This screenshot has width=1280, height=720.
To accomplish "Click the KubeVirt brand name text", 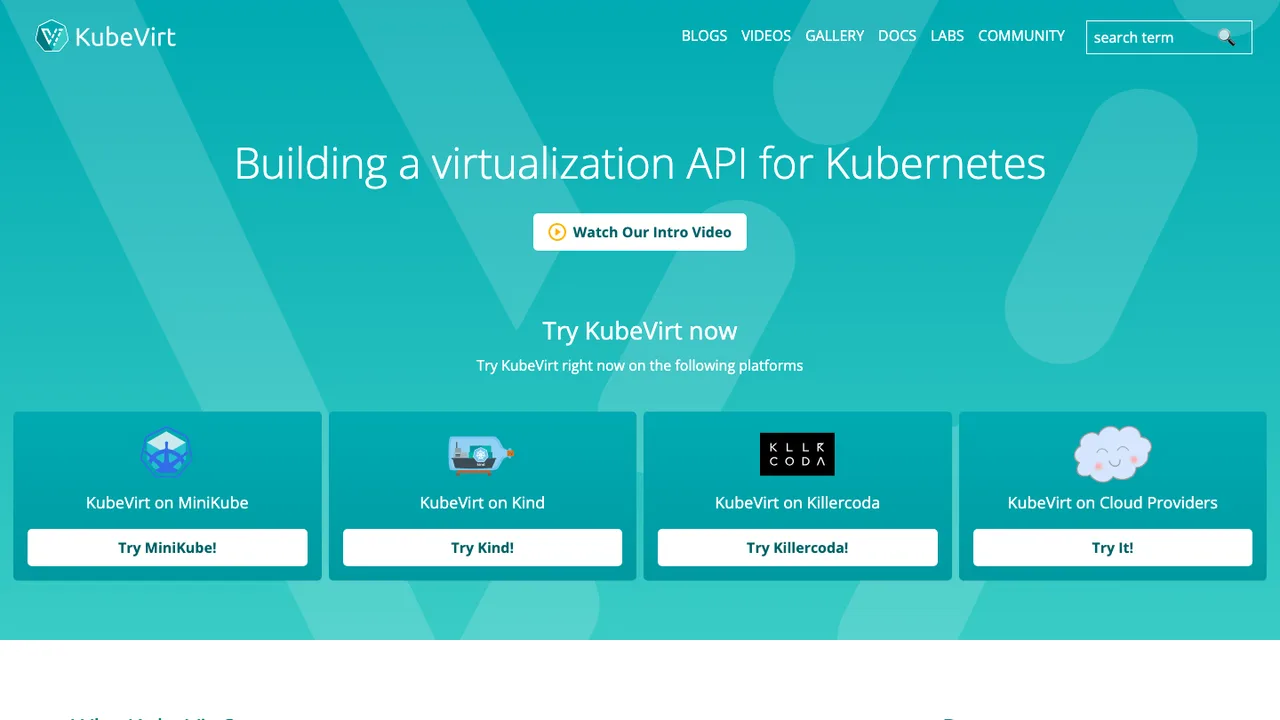I will (x=125, y=38).
